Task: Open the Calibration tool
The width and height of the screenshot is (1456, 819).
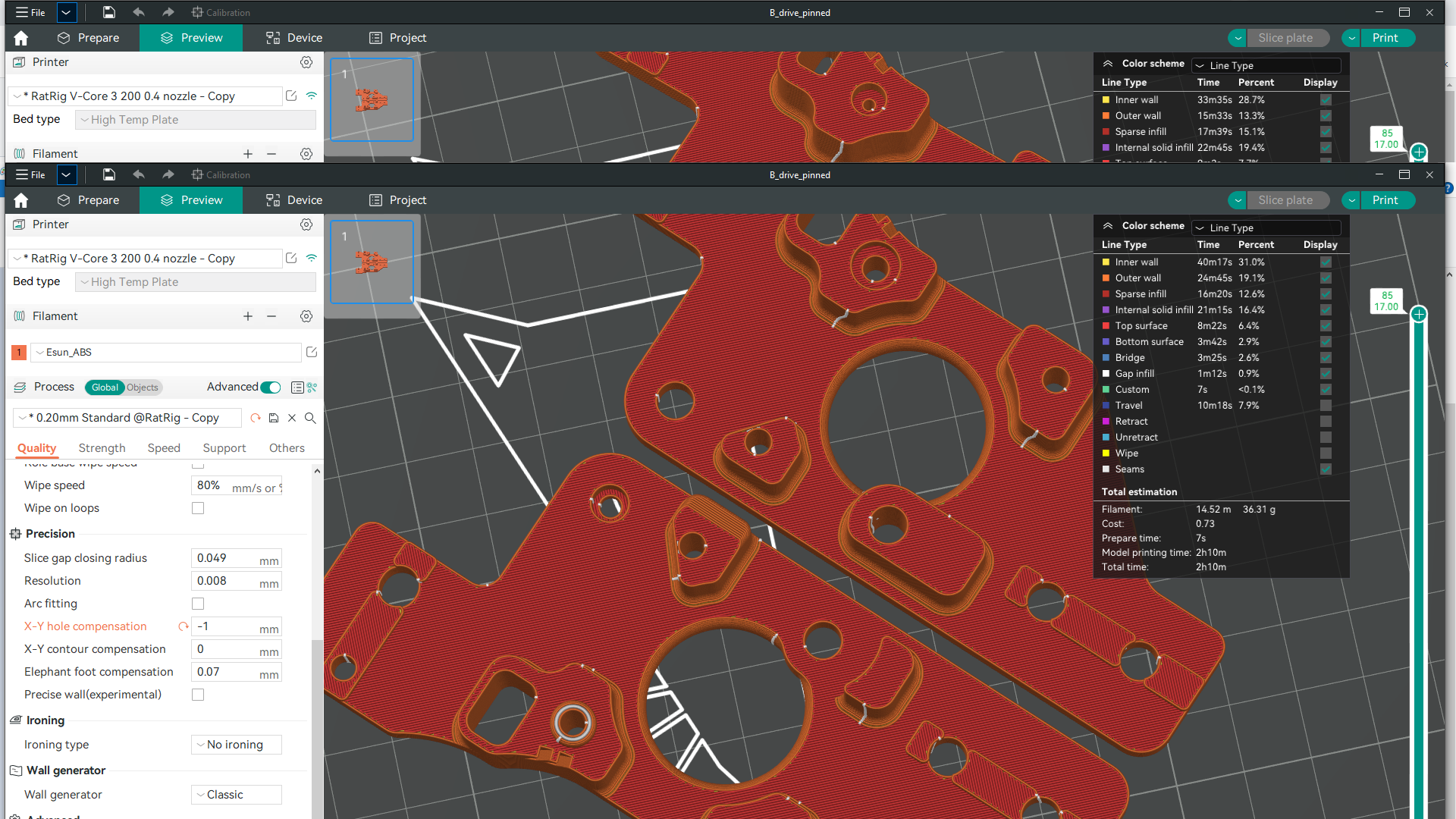Action: tap(221, 174)
